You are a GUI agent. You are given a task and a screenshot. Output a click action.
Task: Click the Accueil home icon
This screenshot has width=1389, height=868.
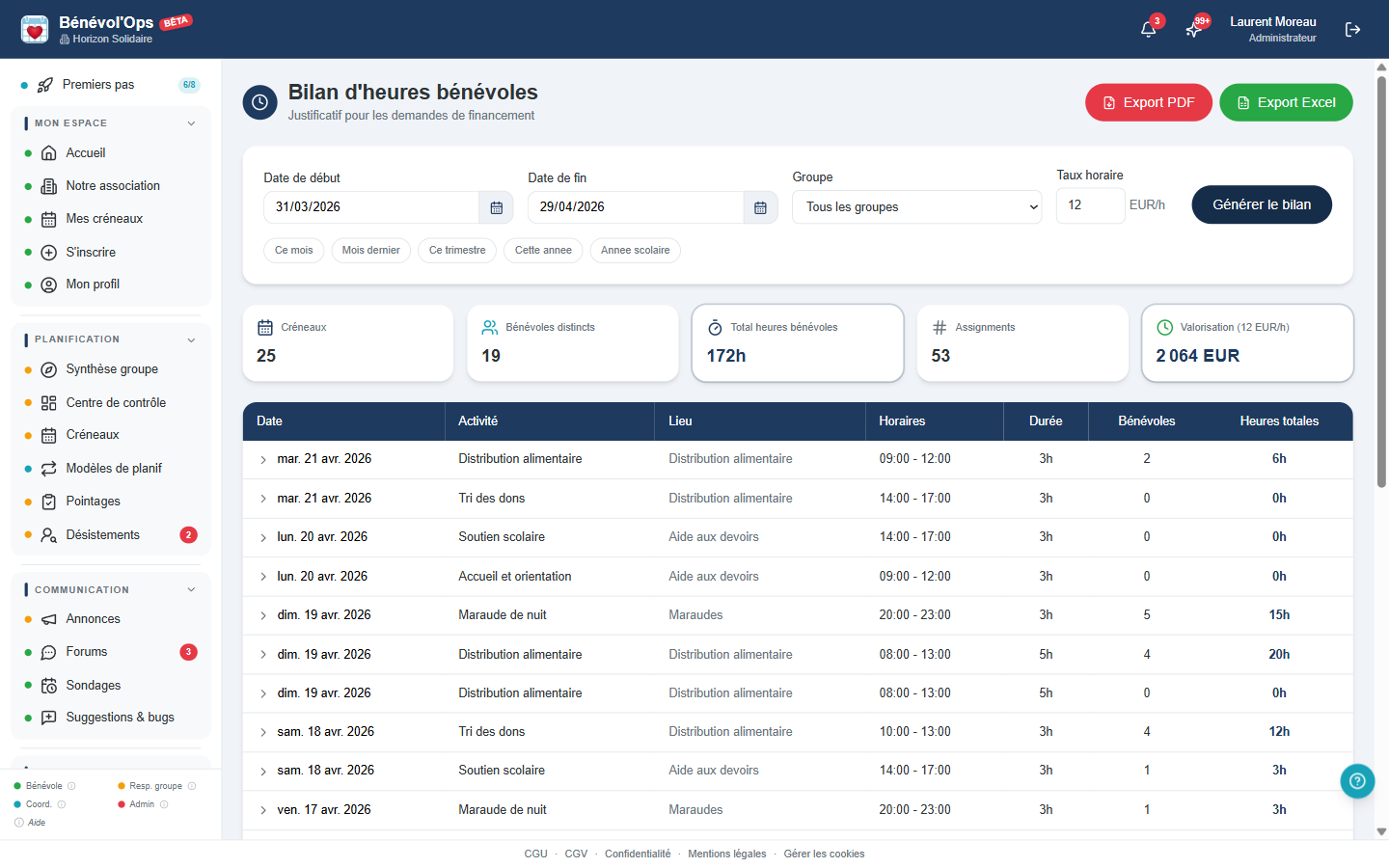tap(49, 153)
